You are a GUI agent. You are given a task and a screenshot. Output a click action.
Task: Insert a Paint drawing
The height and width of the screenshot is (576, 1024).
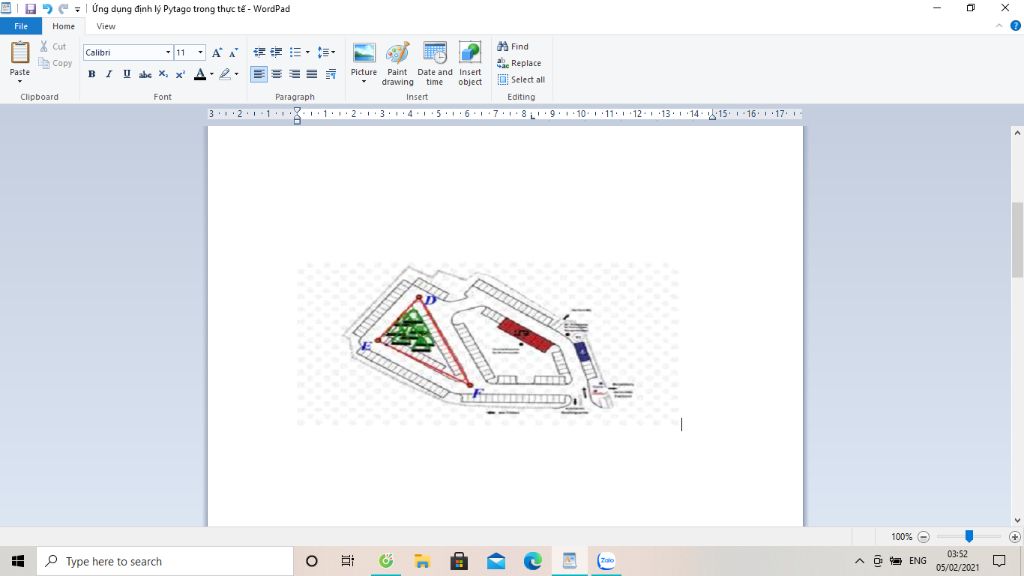397,63
